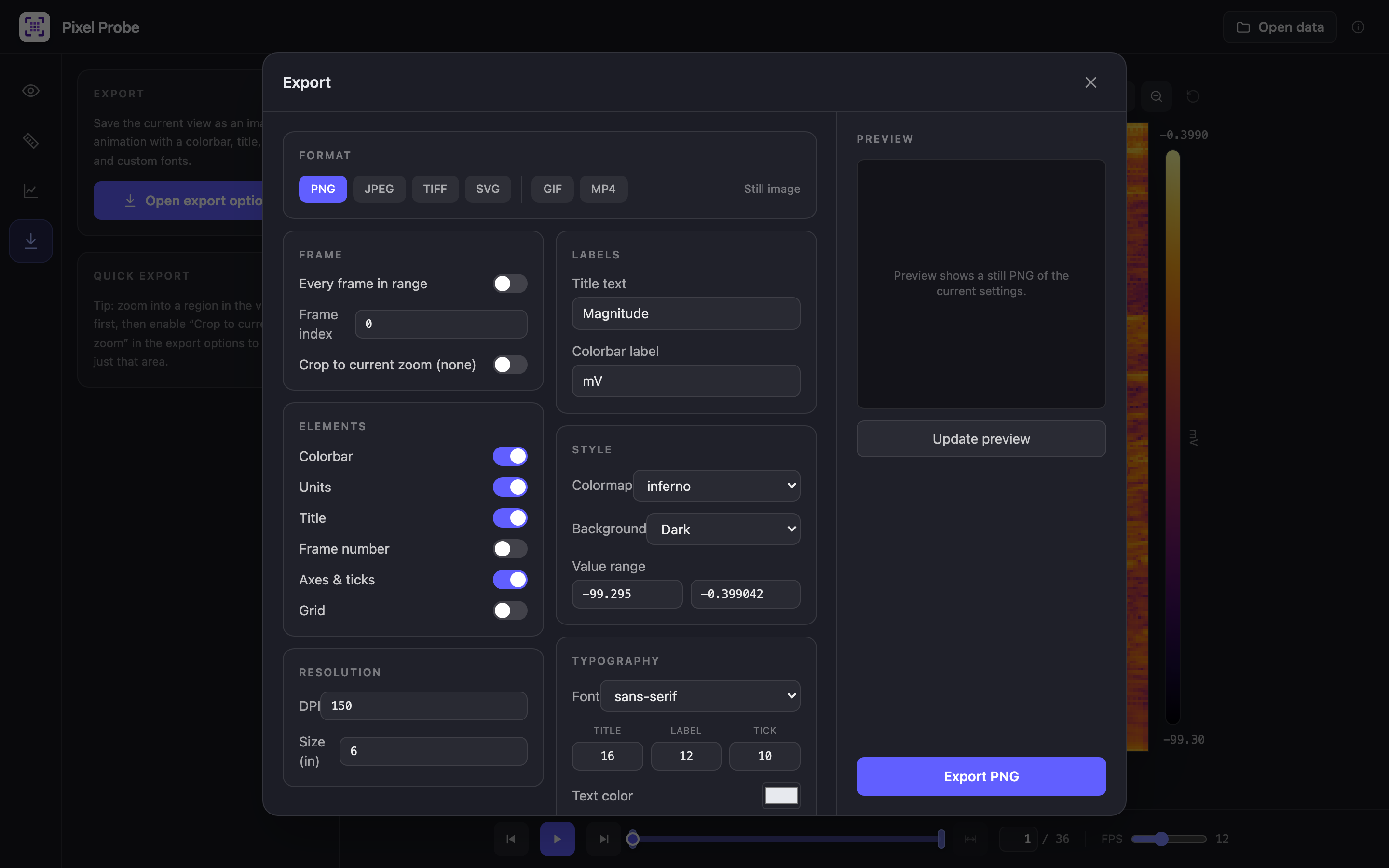
Task: Click the "Still image" text
Action: 772,189
